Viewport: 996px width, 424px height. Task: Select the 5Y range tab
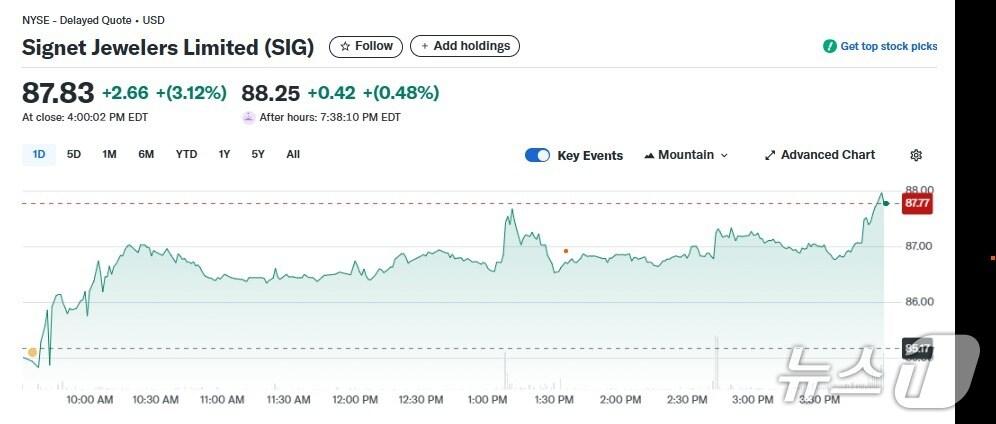pyautogui.click(x=258, y=154)
